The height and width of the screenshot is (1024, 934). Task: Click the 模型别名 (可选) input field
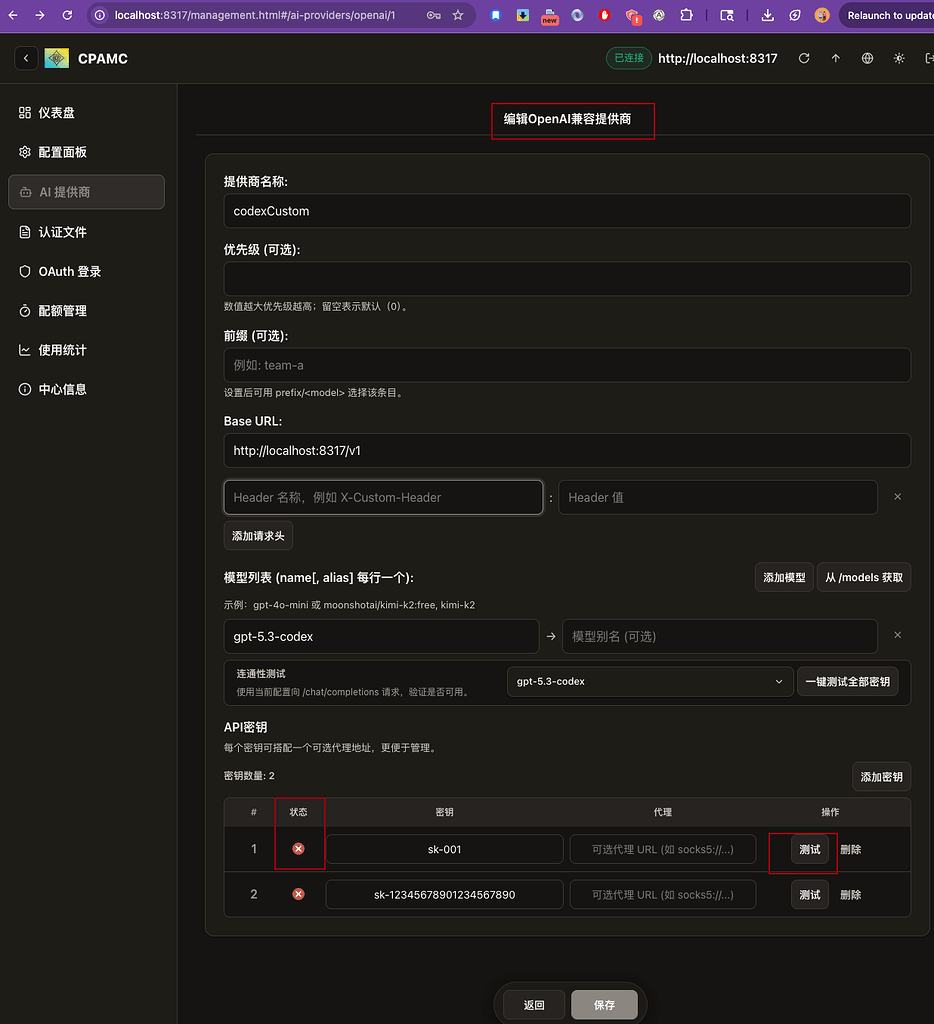pyautogui.click(x=720, y=637)
